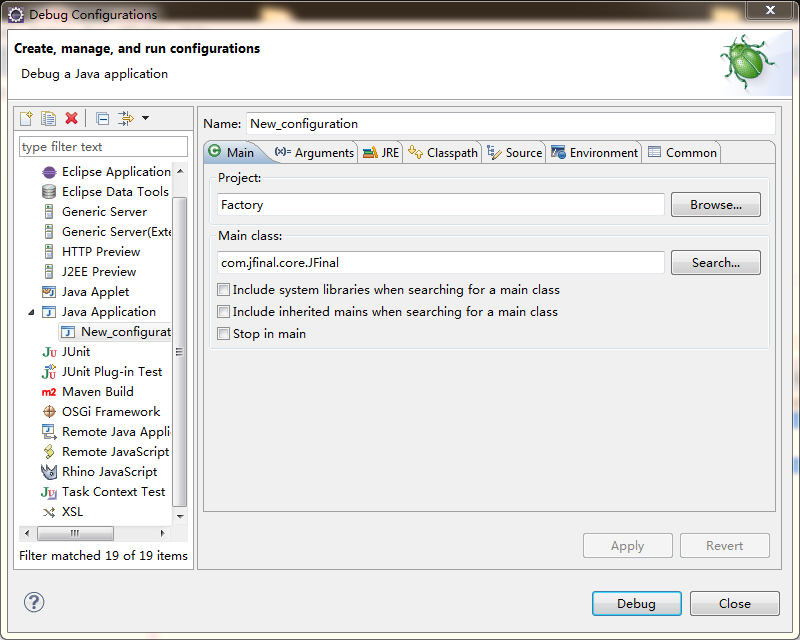800x640 pixels.
Task: Select Eclipse Application in the list
Action: tap(116, 172)
